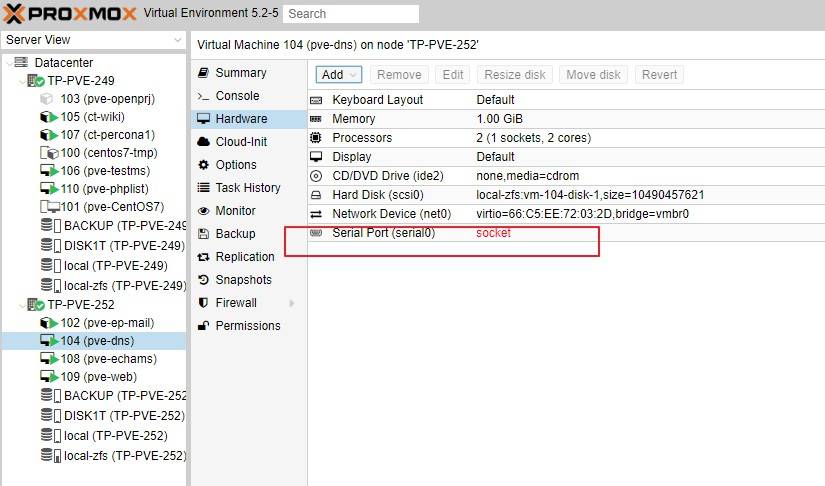
Task: Click the Edit button
Action: coord(452,75)
